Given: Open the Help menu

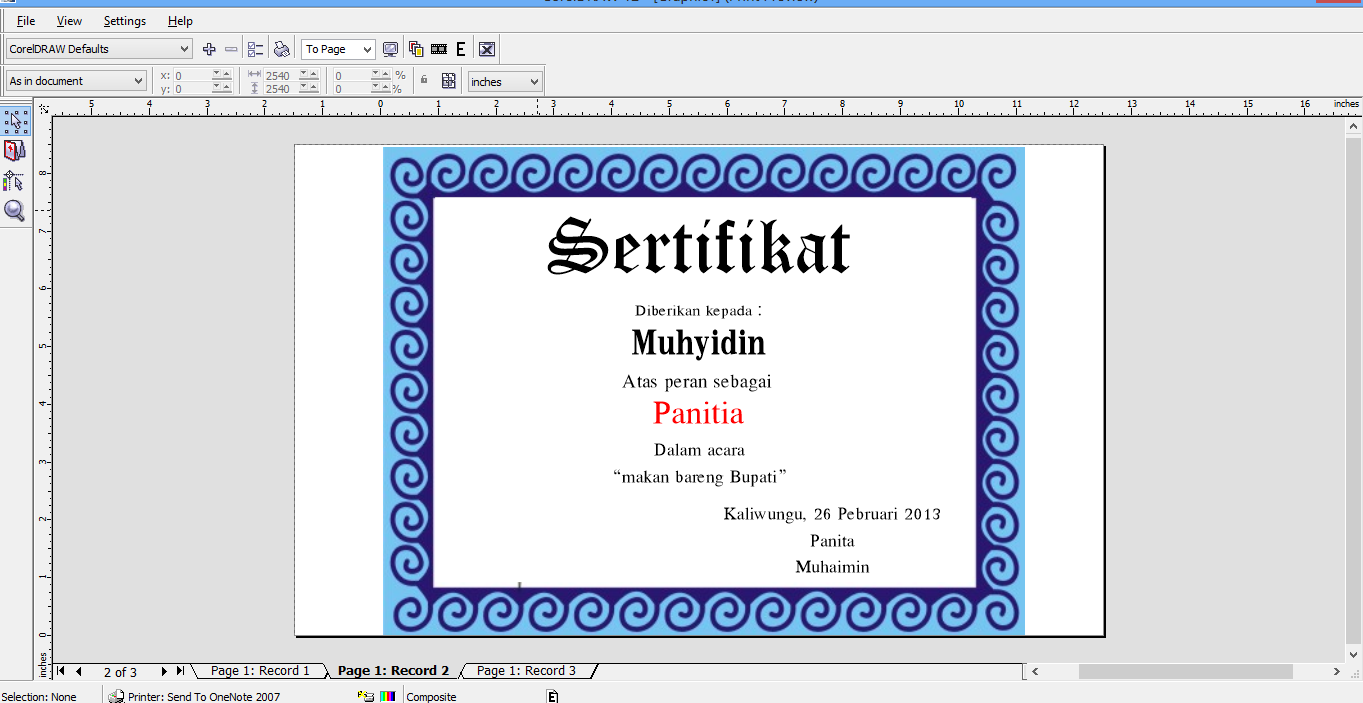Looking at the screenshot, I should (180, 21).
